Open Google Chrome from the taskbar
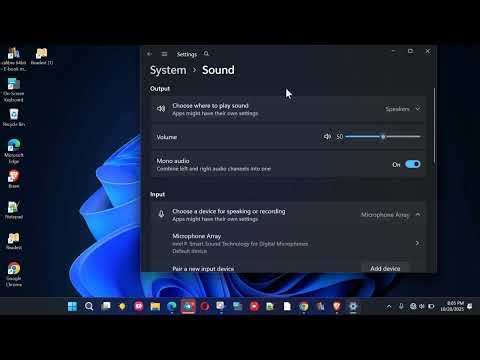The image size is (480, 360). (303, 306)
